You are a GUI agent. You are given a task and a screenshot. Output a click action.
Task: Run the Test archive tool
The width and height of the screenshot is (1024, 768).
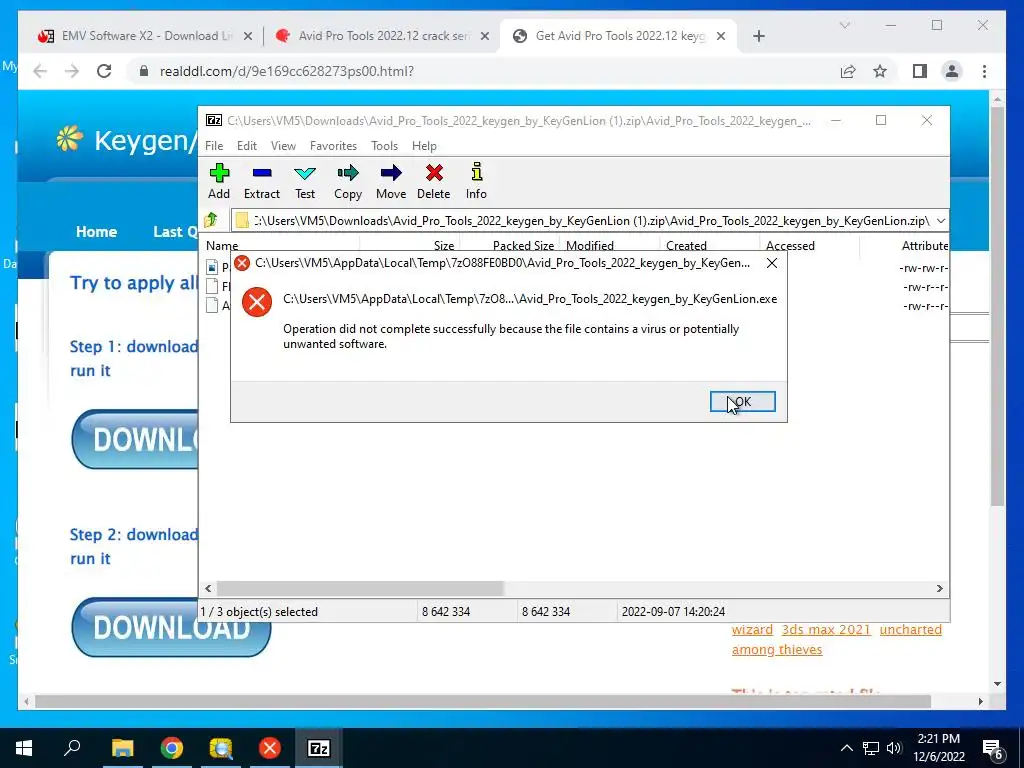tap(305, 181)
